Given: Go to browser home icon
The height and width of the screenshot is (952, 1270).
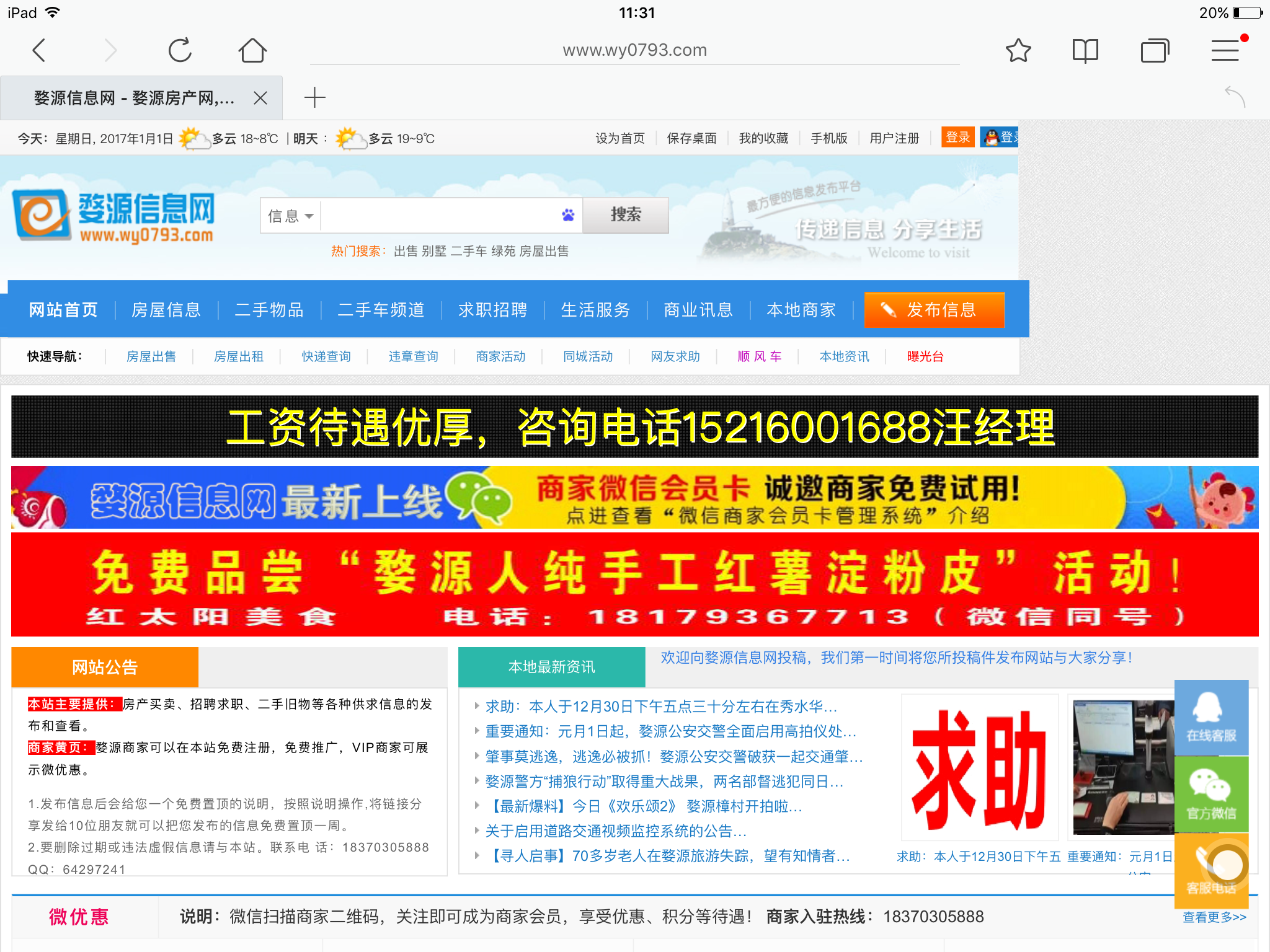Looking at the screenshot, I should pos(252,50).
